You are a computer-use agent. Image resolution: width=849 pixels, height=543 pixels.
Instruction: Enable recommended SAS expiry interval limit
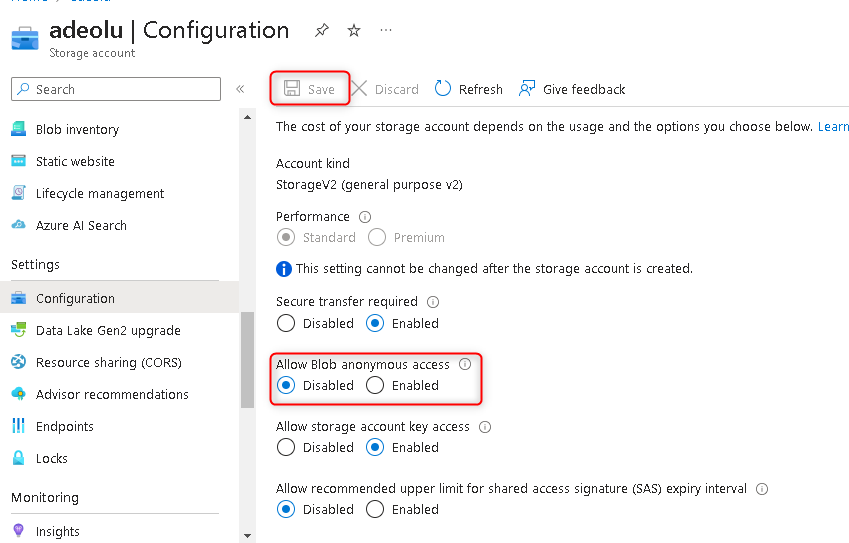click(375, 510)
